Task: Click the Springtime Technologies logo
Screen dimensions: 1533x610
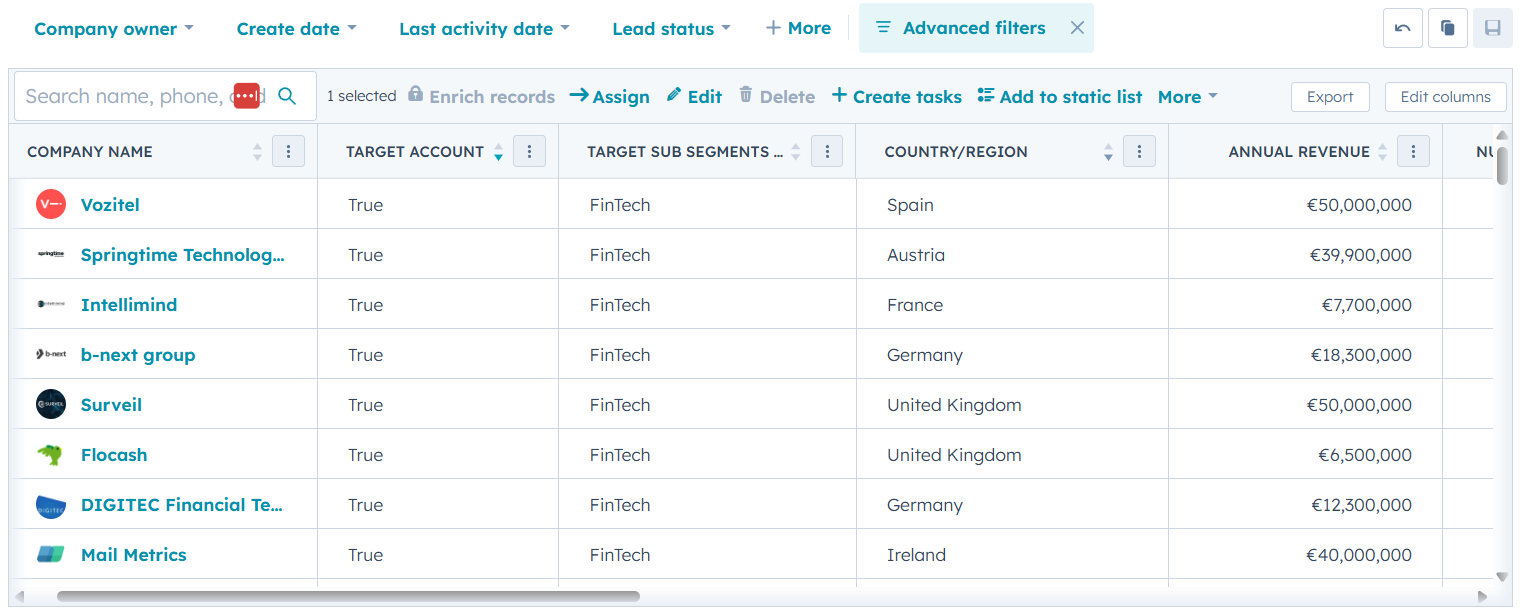Action: (x=51, y=255)
